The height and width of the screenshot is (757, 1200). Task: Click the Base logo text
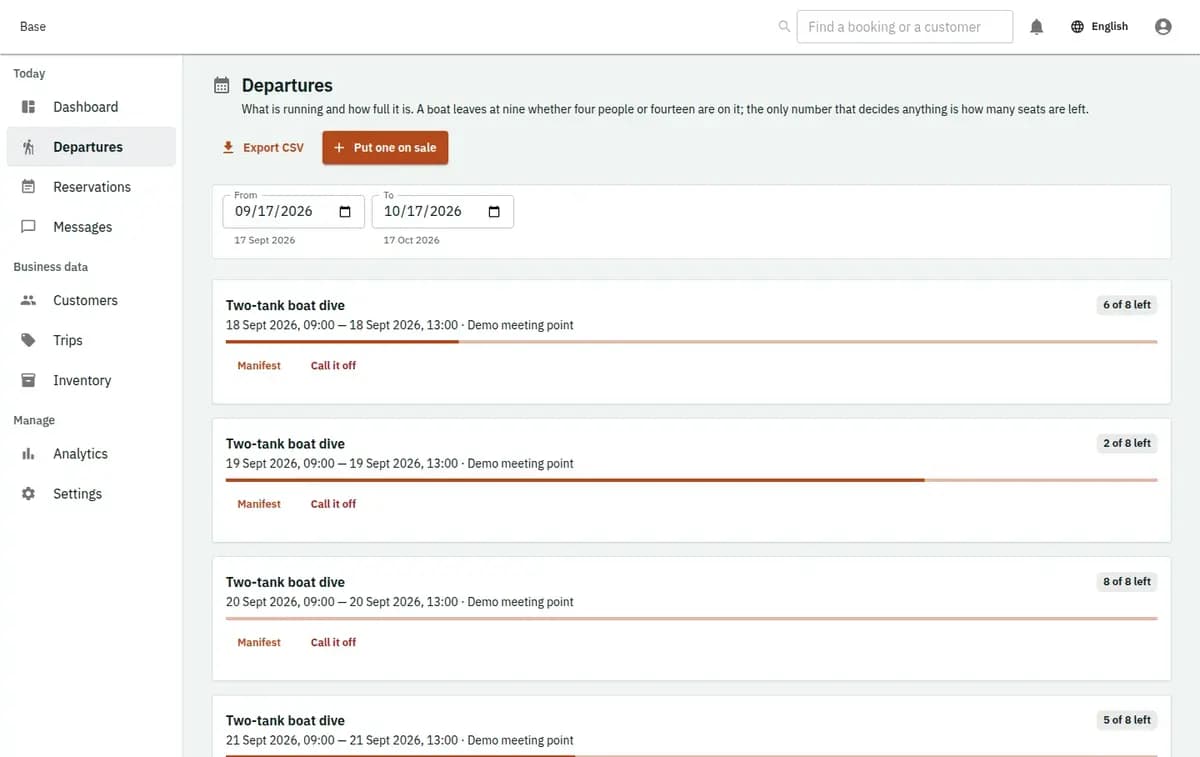coord(33,27)
